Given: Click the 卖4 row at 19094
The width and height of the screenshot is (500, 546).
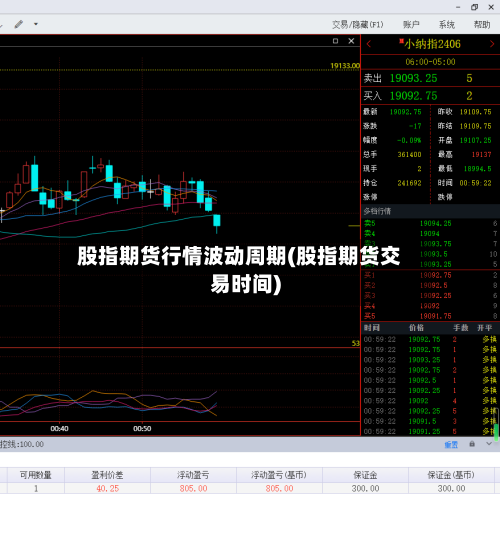Looking at the screenshot, I should point(430,234).
